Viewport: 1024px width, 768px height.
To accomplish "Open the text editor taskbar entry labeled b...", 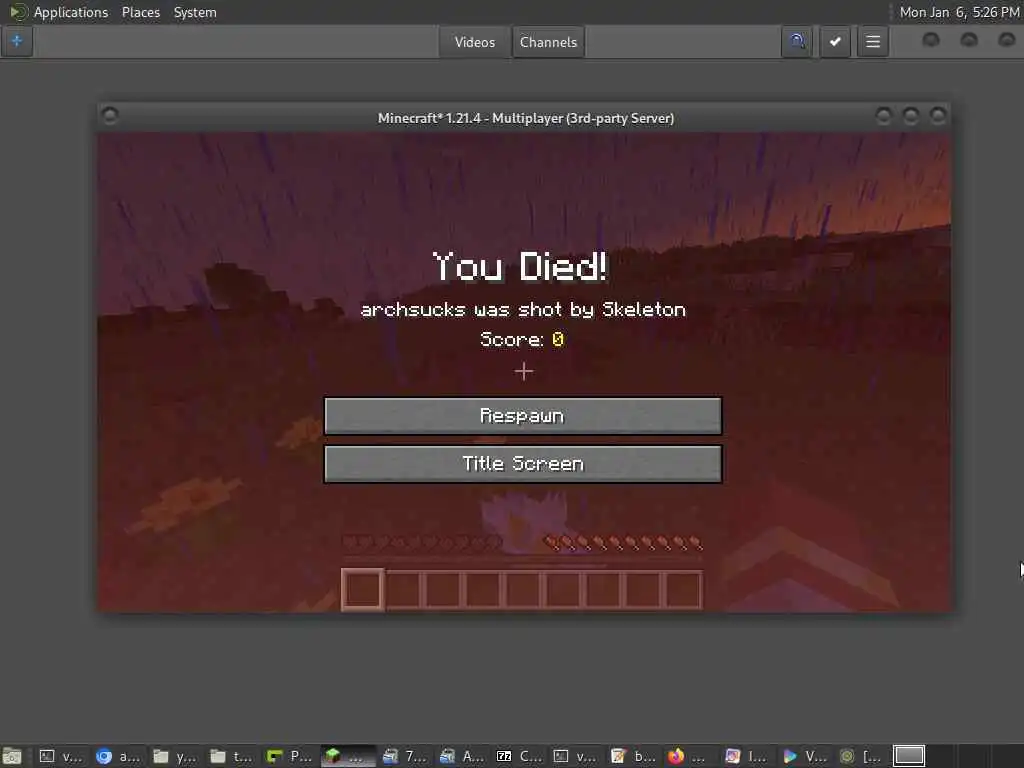I will point(633,756).
